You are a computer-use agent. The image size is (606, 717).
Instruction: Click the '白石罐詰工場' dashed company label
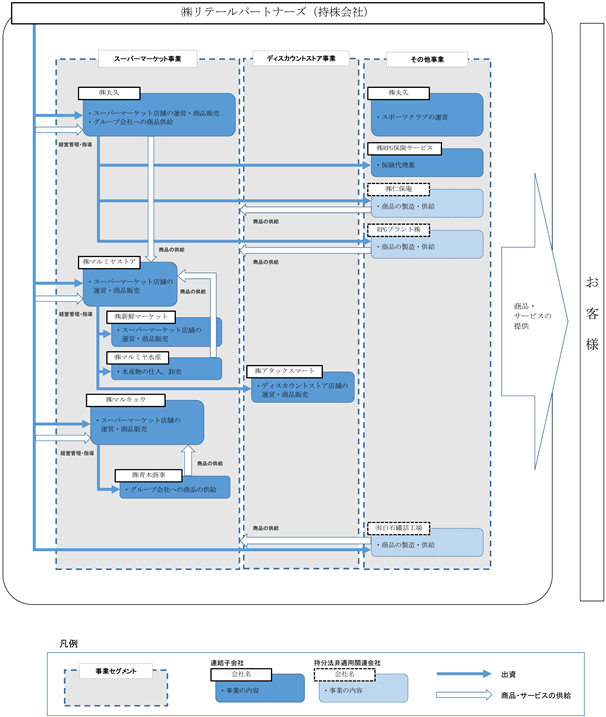[x=398, y=528]
